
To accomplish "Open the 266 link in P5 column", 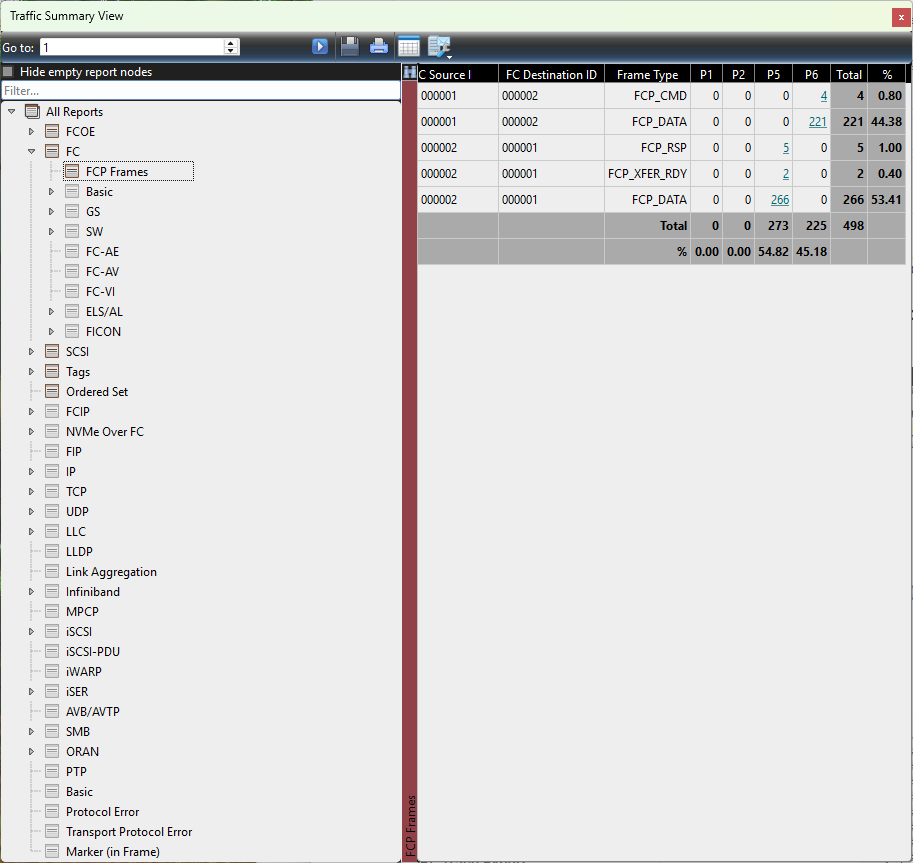I will click(780, 200).
